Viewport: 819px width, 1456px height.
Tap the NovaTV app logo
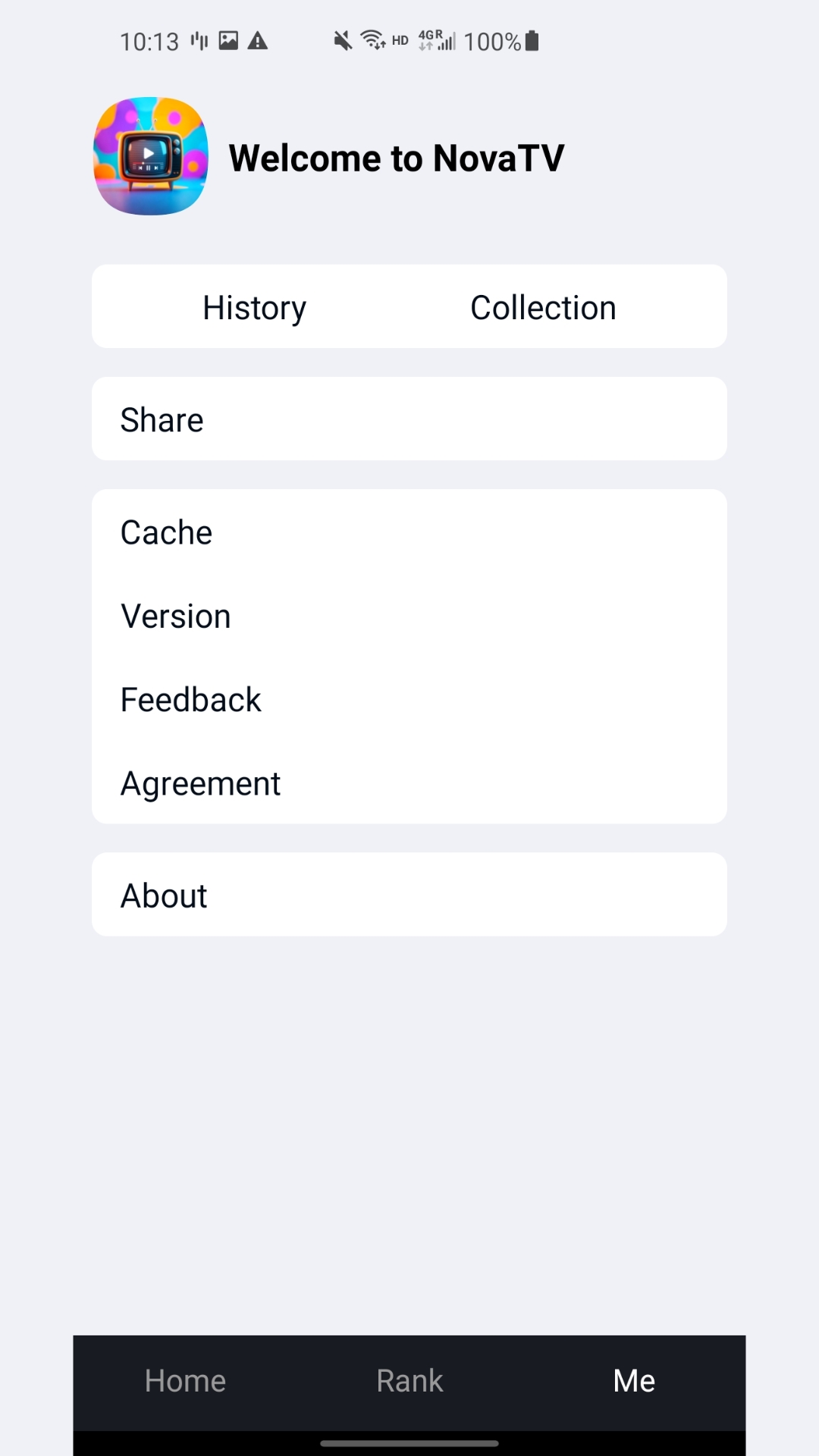(x=150, y=156)
